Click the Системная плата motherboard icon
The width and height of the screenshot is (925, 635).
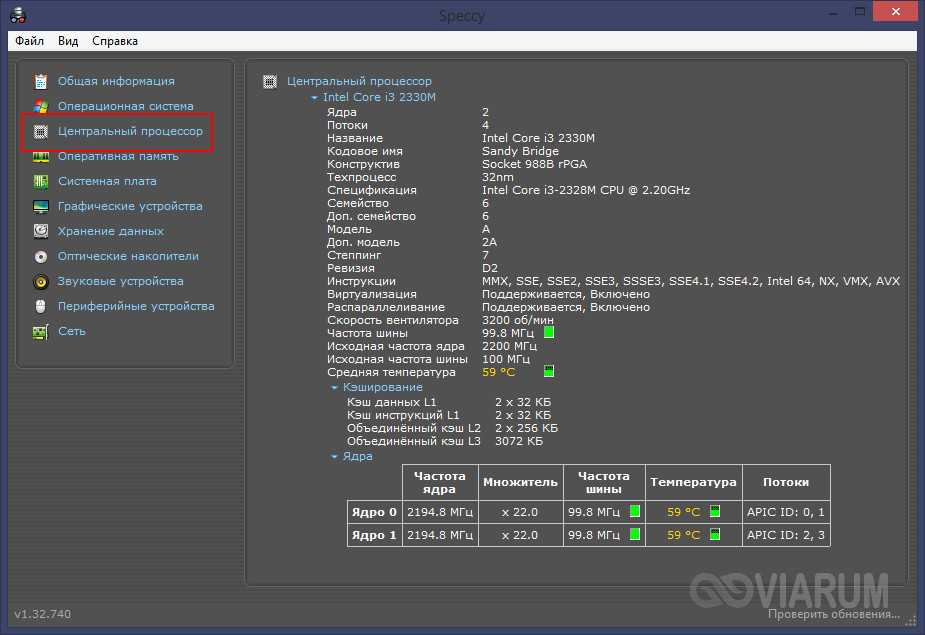[41, 181]
